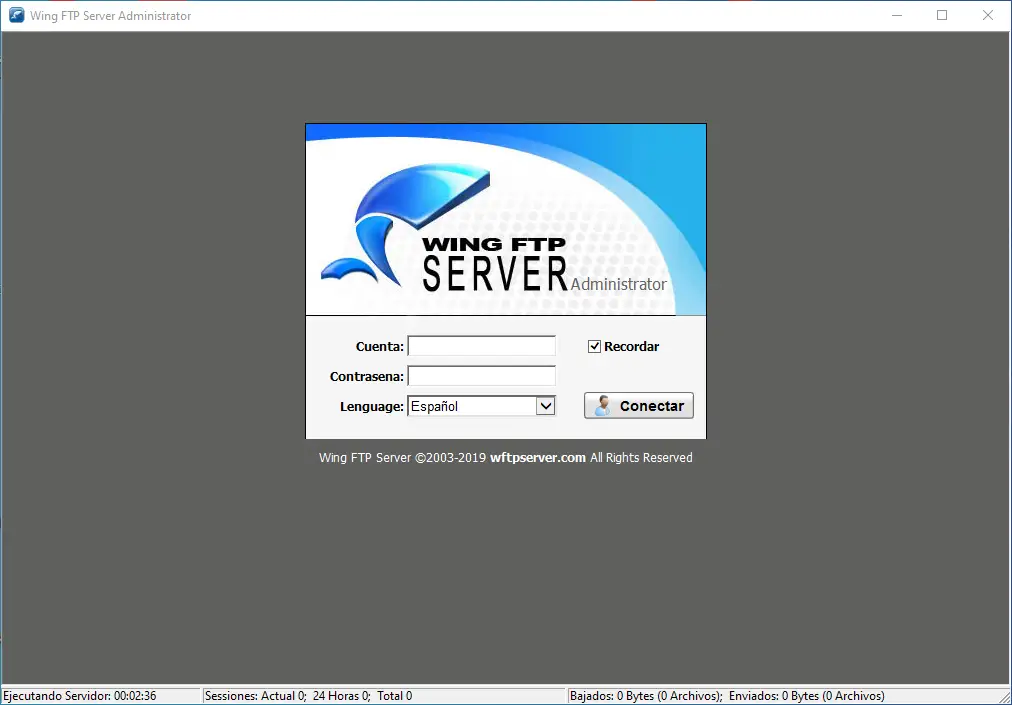Open the Lenguage dropdown arrow
Screen dimensions: 1012x705
coord(546,406)
